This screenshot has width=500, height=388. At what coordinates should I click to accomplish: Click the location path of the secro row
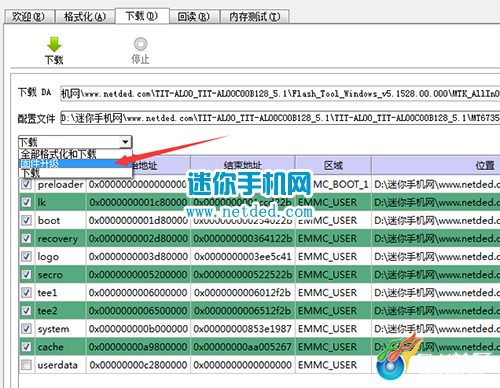click(436, 274)
